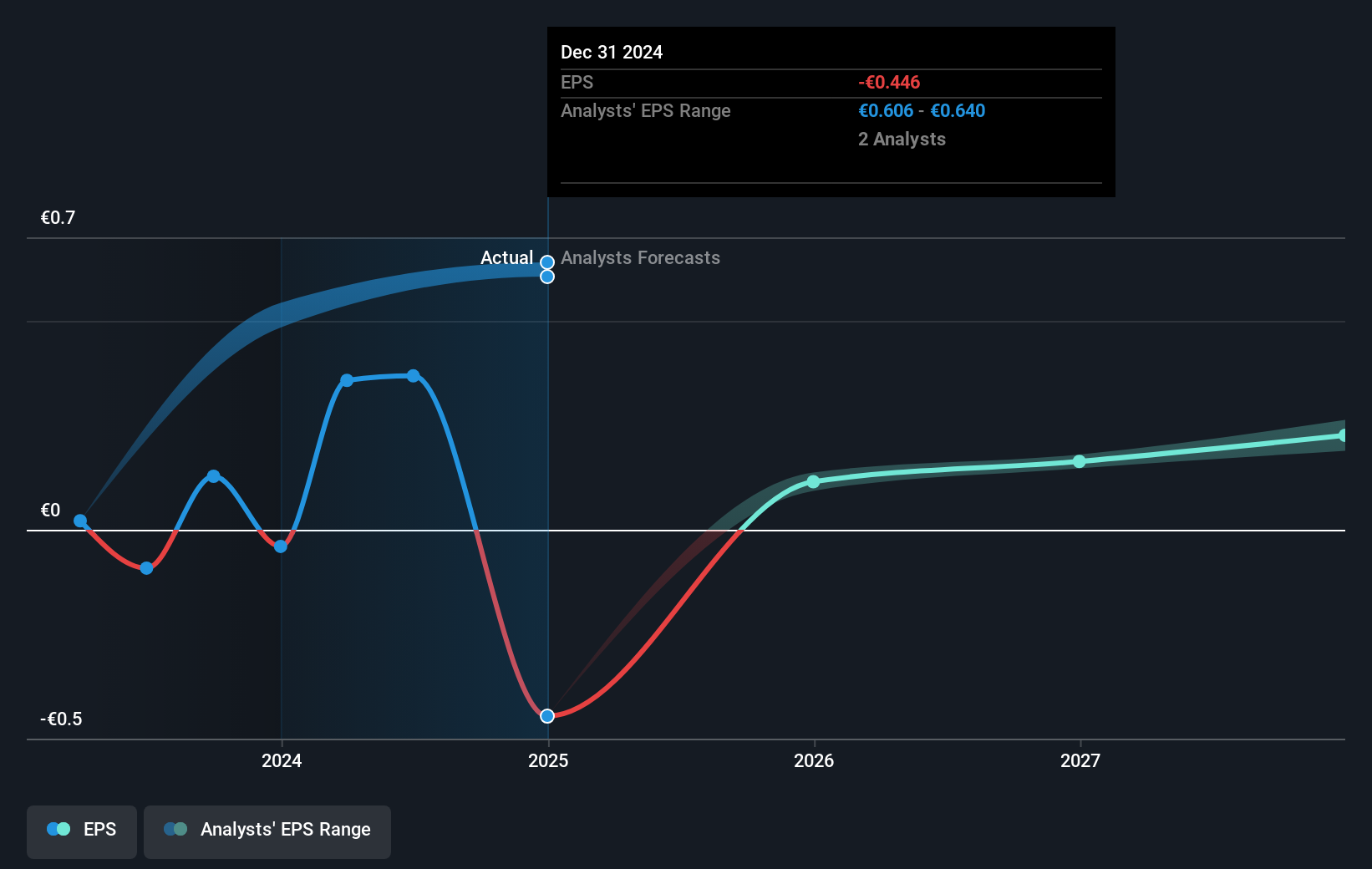Click the 2027 axis label

tap(1080, 760)
